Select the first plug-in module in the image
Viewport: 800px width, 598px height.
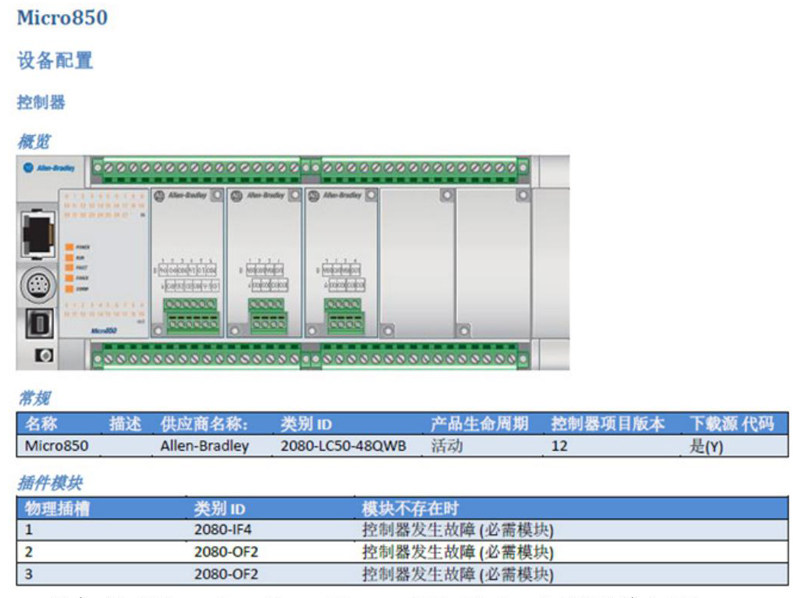point(187,262)
